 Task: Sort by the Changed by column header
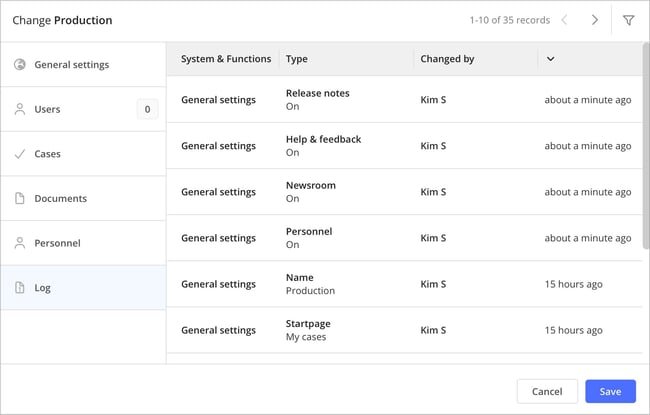pos(447,59)
